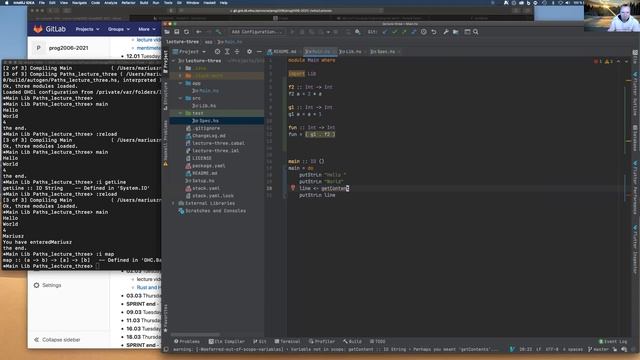The image size is (640, 360).
Task: Click the Git update project icon
Action: tap(384, 32)
